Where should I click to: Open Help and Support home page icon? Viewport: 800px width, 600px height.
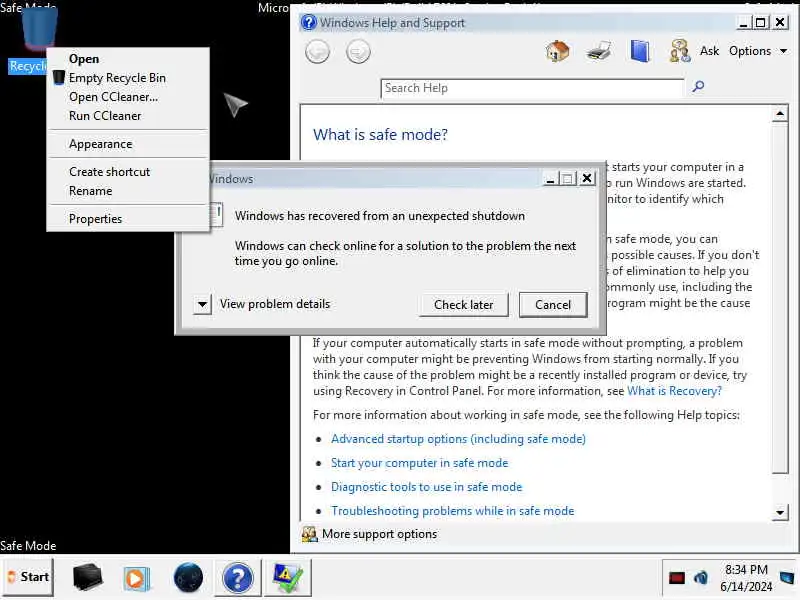click(558, 52)
